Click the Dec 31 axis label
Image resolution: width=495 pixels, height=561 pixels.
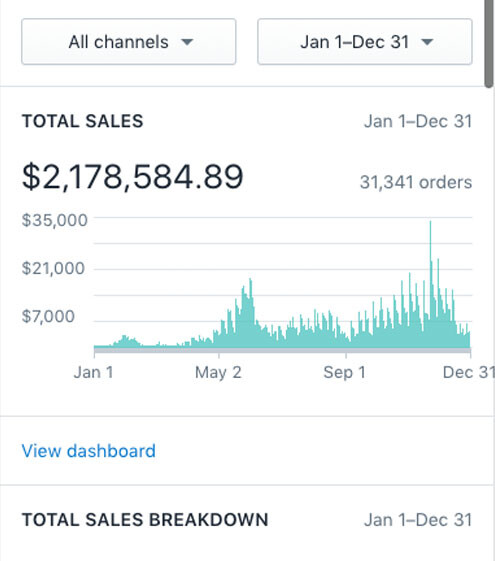coord(469,372)
